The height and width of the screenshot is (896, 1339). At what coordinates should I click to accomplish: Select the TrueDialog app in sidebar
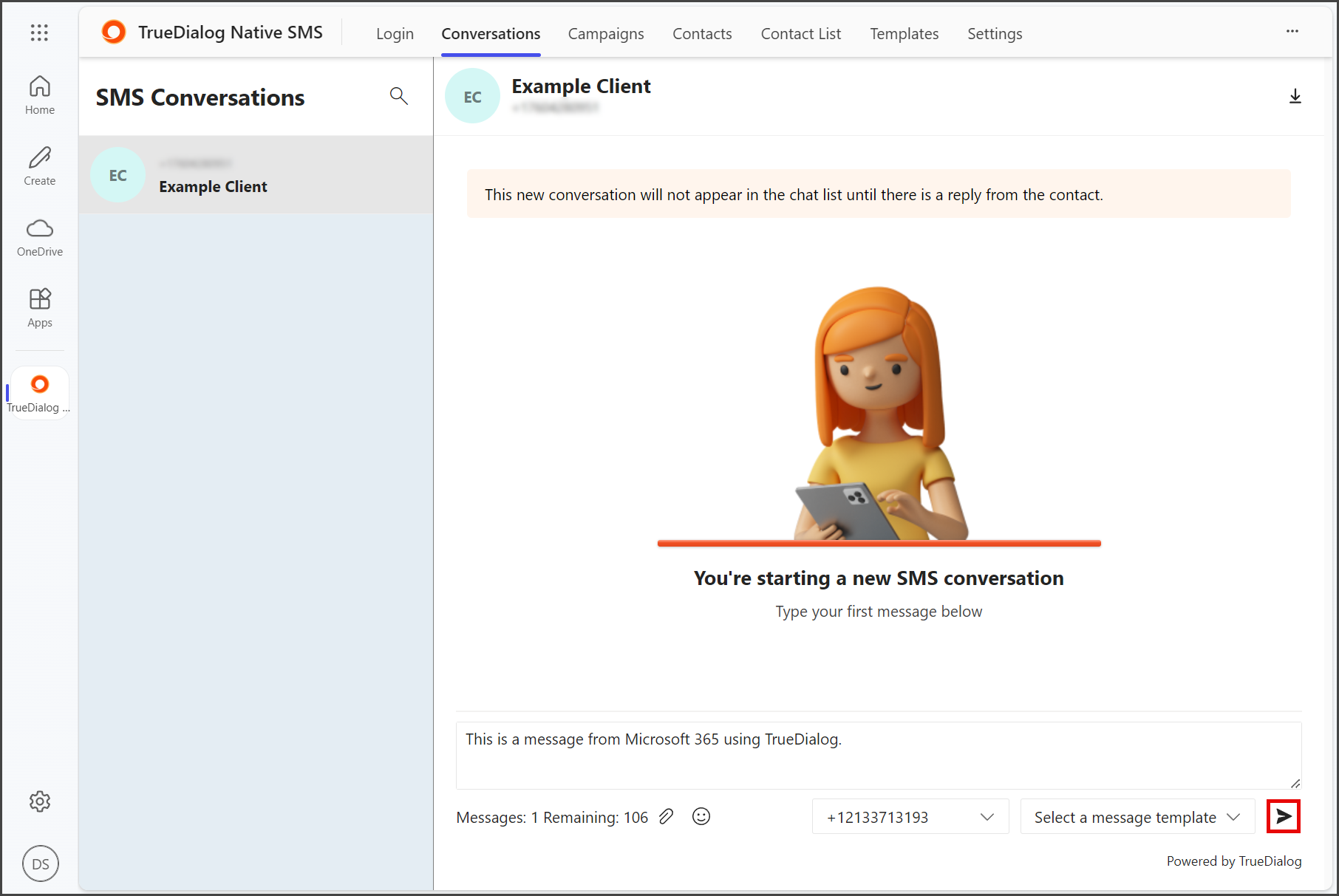[x=40, y=394]
